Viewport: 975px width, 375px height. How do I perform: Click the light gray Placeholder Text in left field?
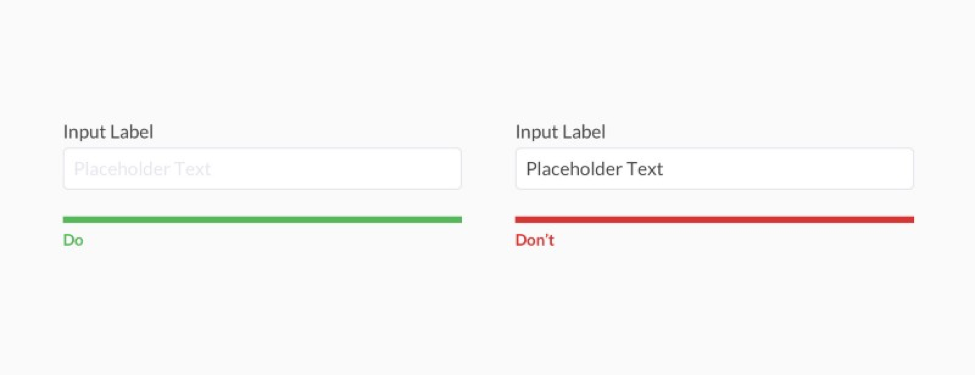(142, 169)
